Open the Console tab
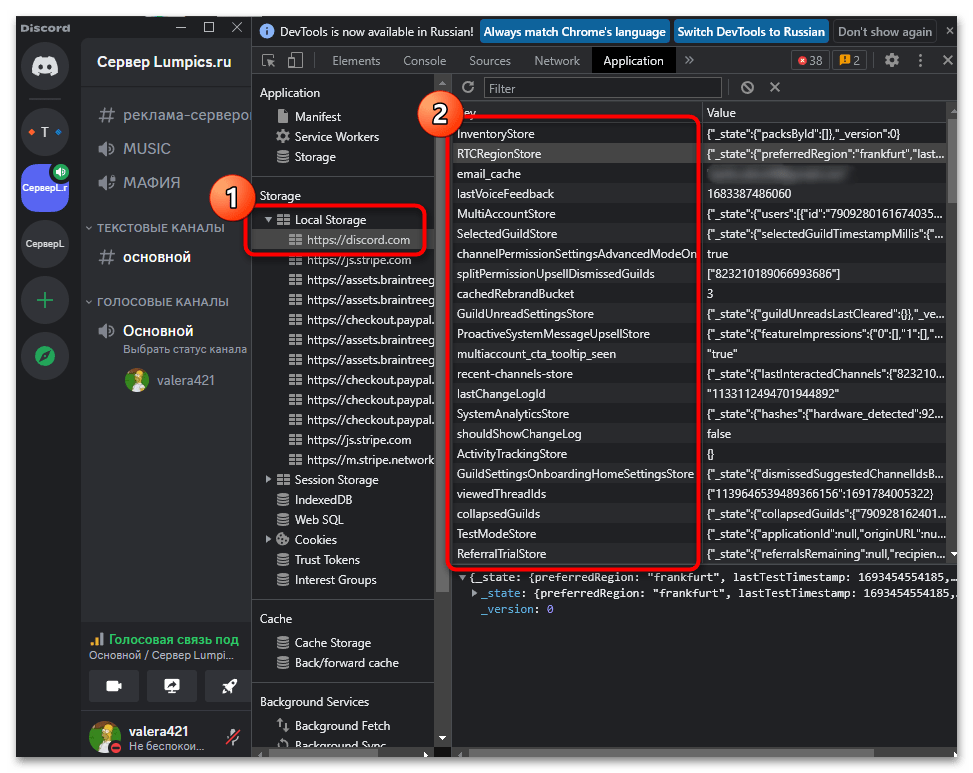The height and width of the screenshot is (773, 973). click(x=423, y=60)
